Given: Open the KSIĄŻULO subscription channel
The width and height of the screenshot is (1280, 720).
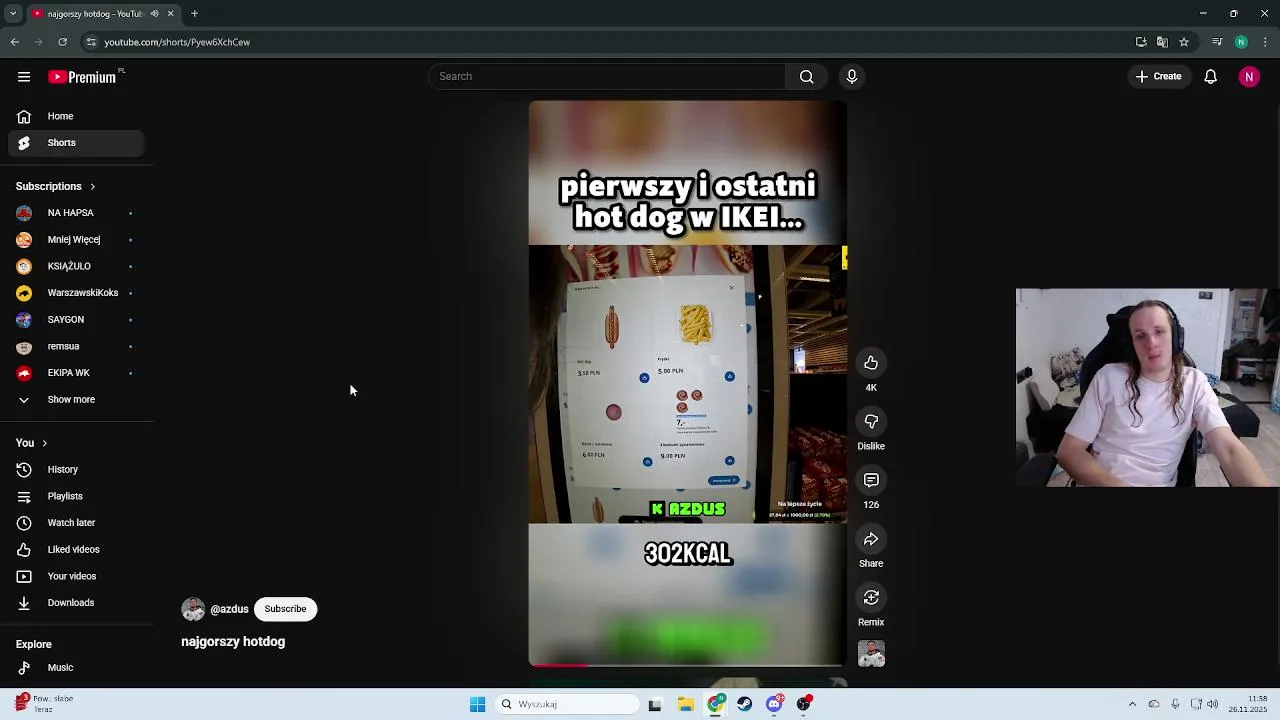Looking at the screenshot, I should 76,266.
